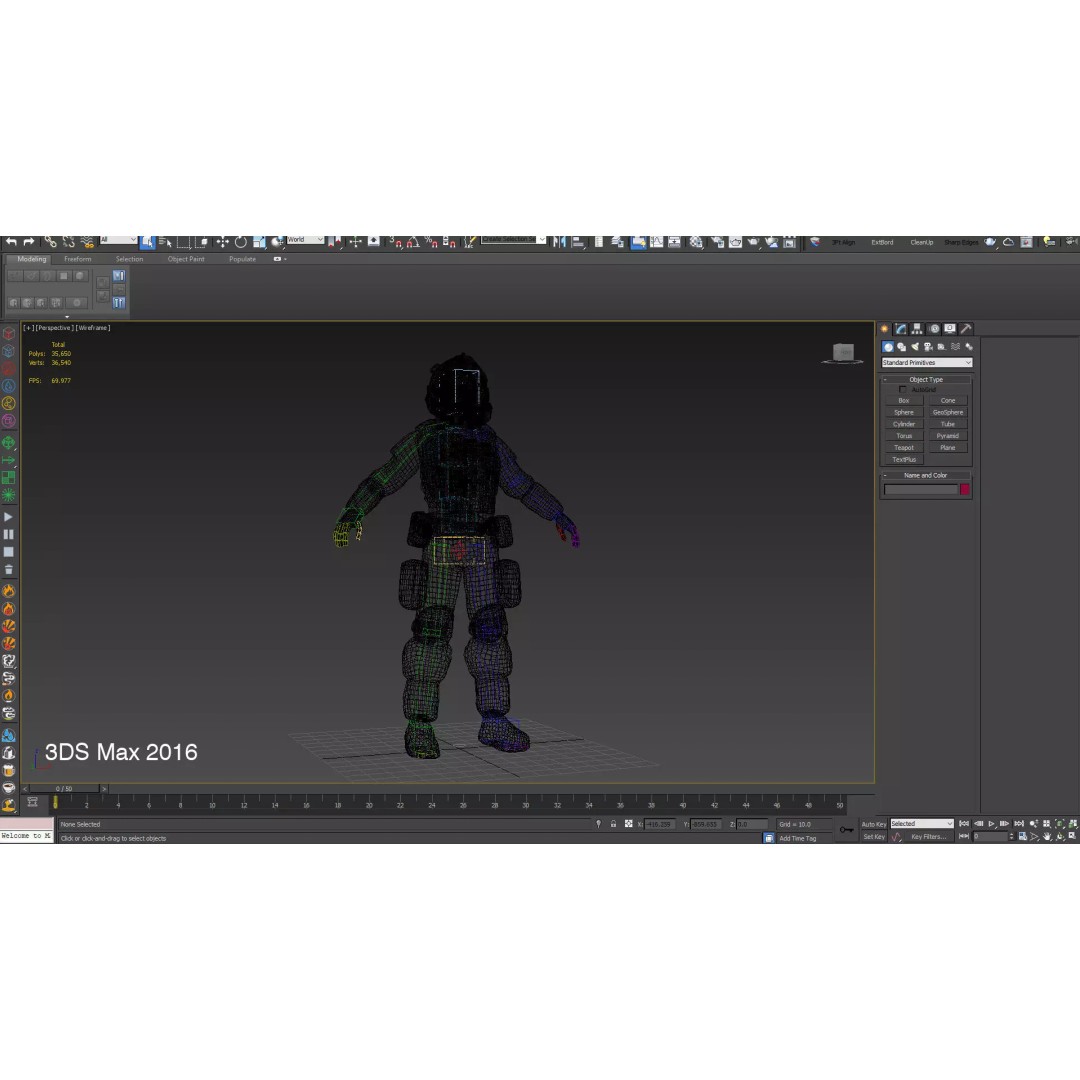Open the Wireframe shading label menu
This screenshot has height=1080, width=1080.
coord(93,328)
